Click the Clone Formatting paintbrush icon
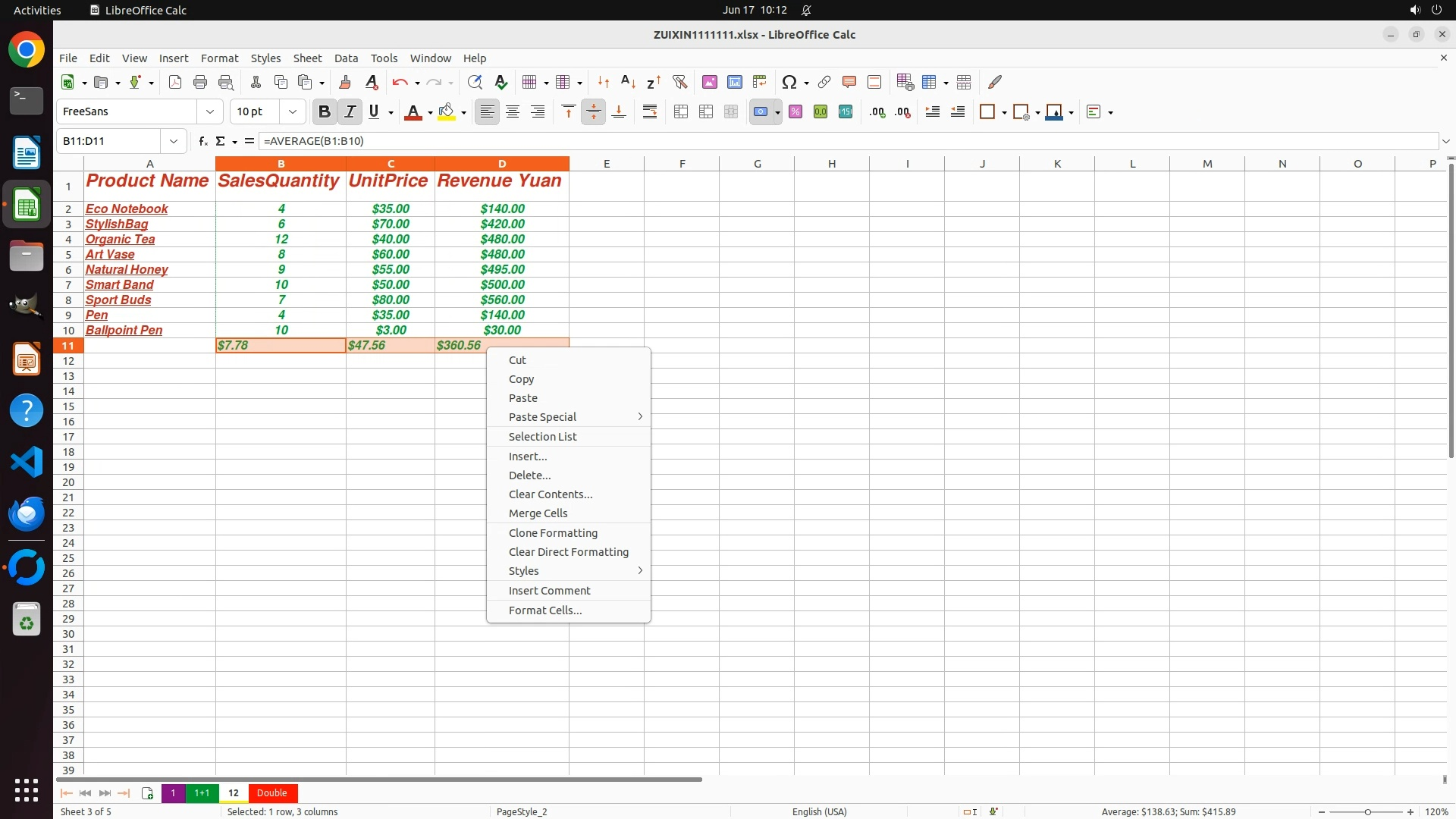Viewport: 1456px width, 819px height. coord(345,82)
